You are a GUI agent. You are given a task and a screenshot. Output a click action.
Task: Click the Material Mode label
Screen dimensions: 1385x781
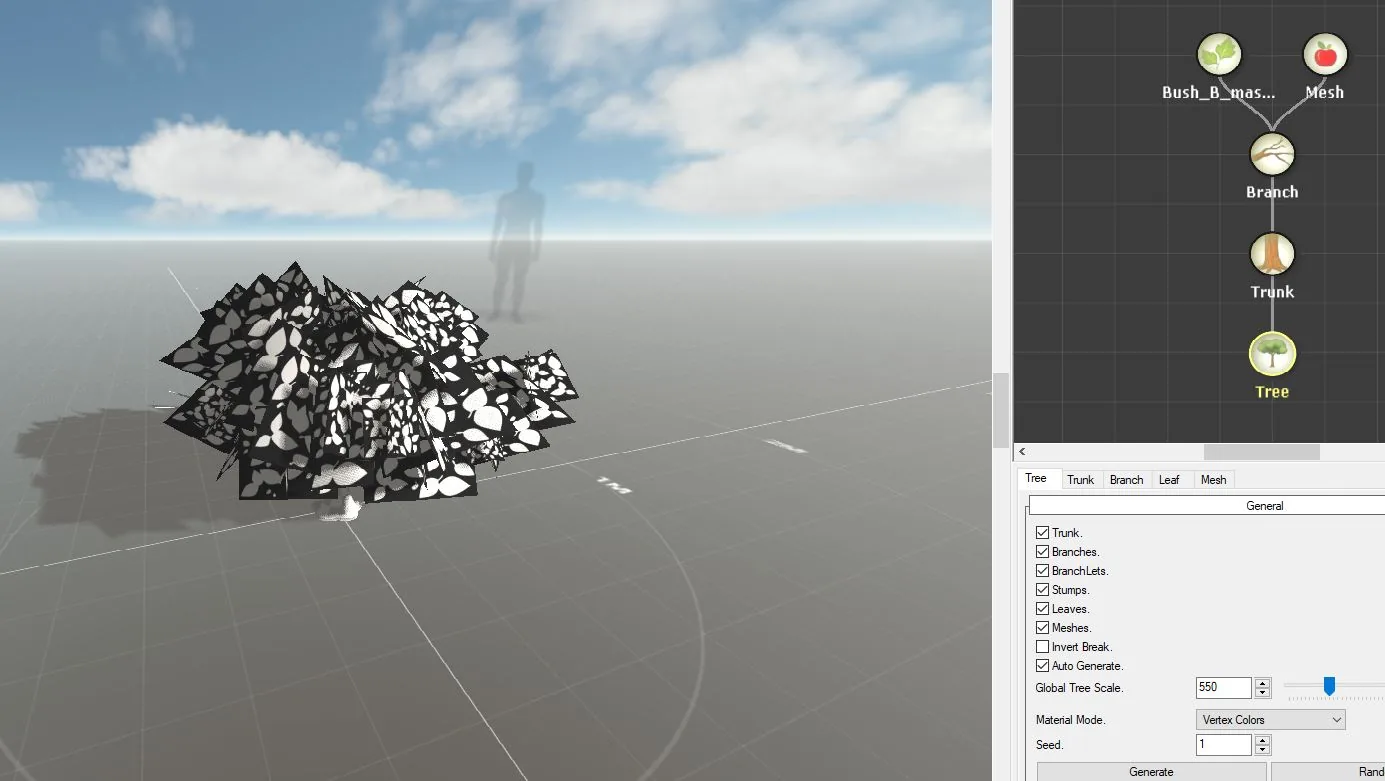click(1070, 720)
